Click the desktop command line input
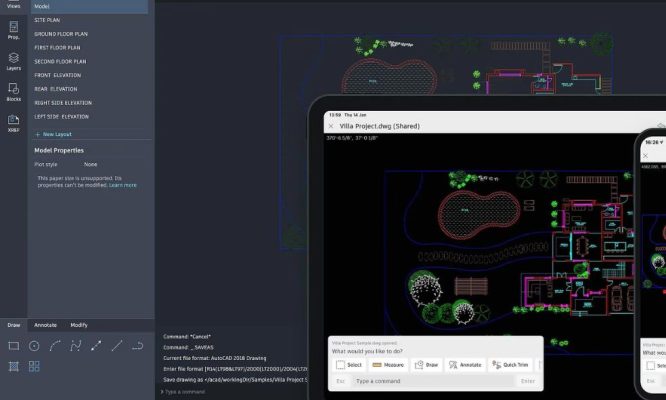666x400 pixels. [x=230, y=391]
